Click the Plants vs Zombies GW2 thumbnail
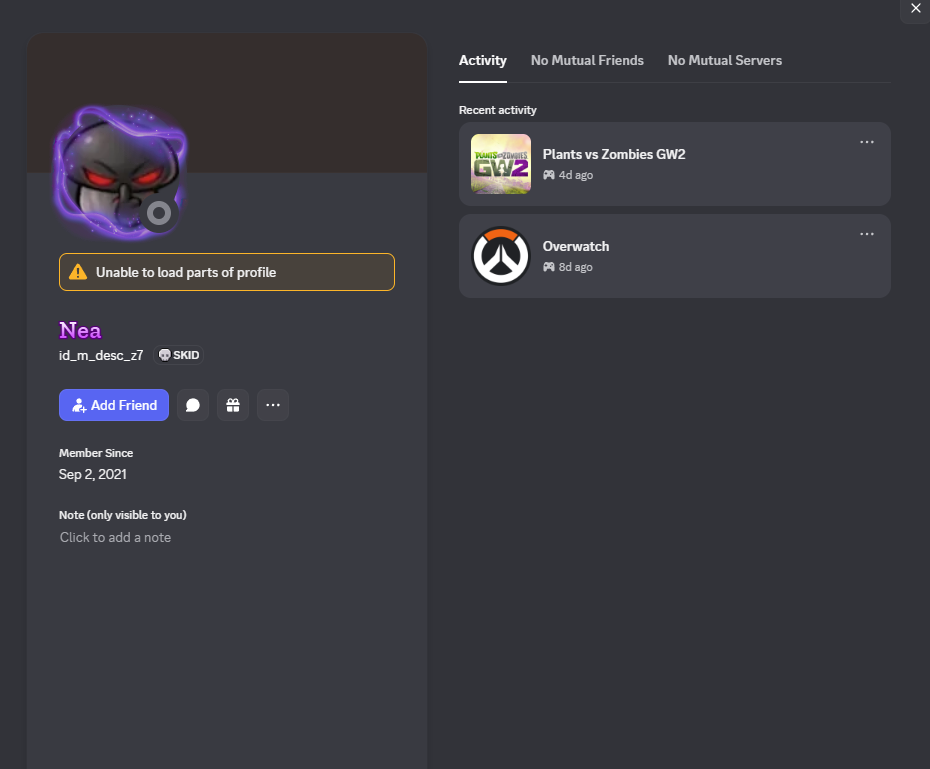This screenshot has width=930, height=769. [501, 164]
